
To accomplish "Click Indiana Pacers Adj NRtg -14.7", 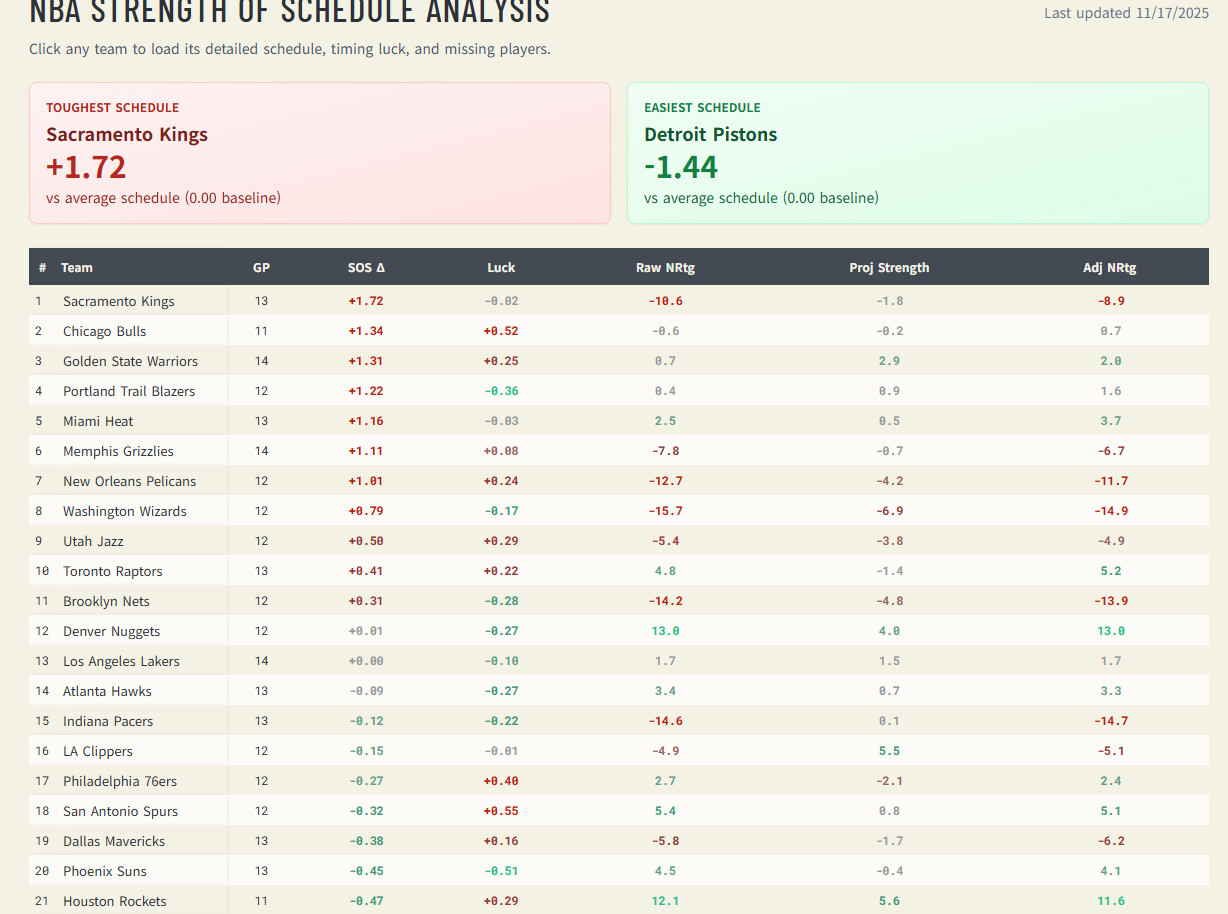I will click(x=1109, y=721).
